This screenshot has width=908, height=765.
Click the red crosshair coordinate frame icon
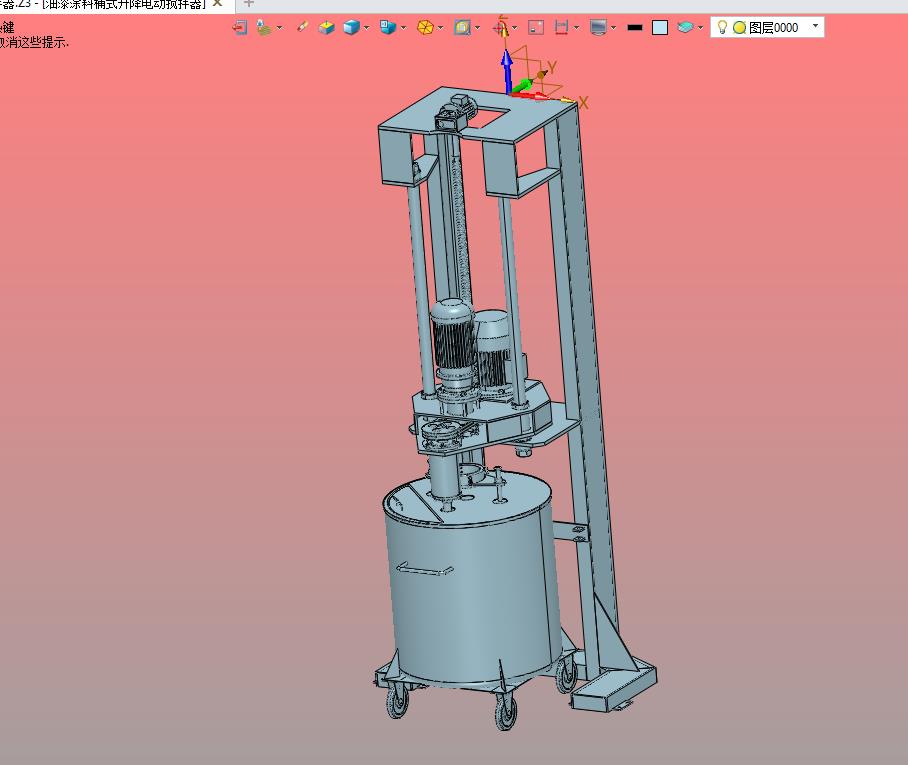[500, 27]
